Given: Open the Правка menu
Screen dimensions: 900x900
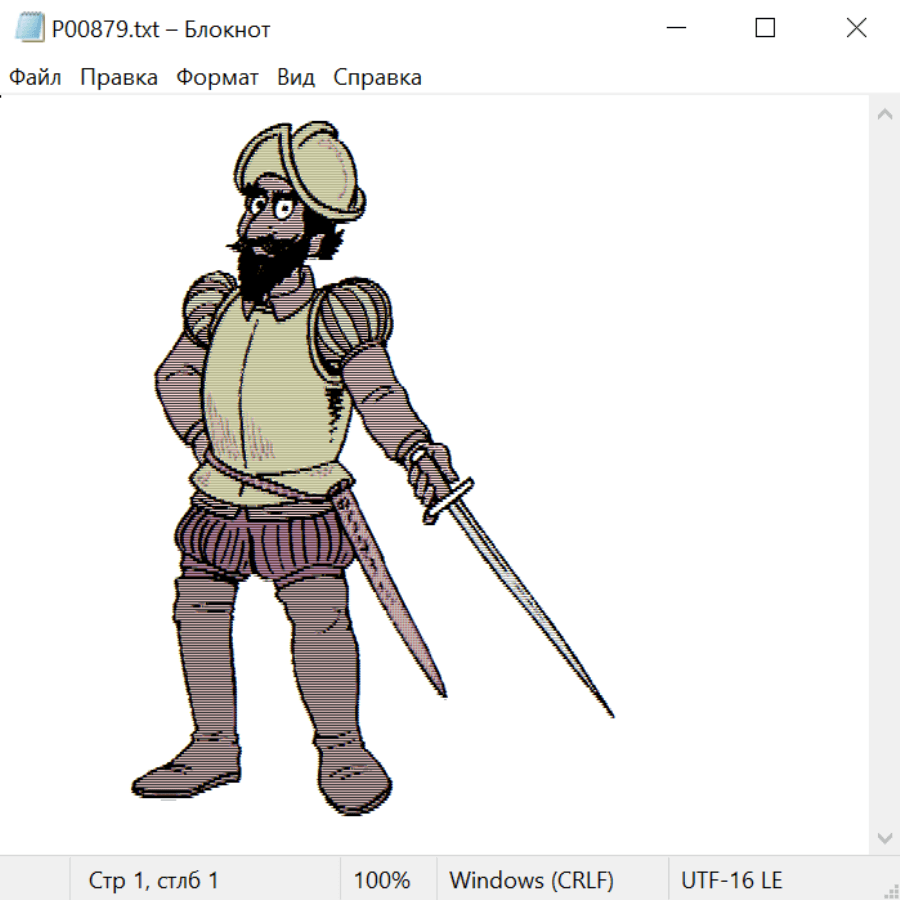Looking at the screenshot, I should [119, 78].
